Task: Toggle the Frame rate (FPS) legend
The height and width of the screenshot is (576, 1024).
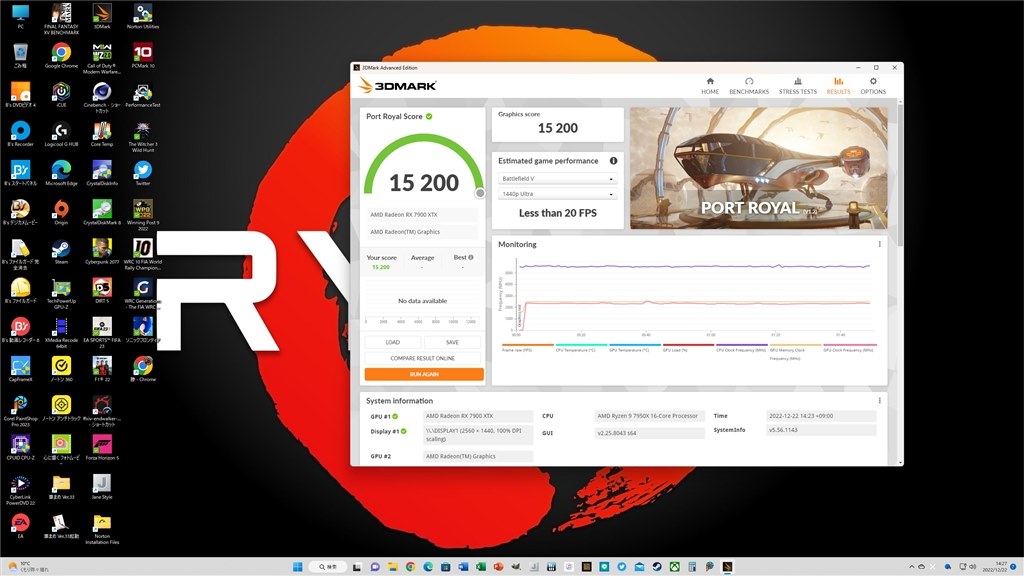Action: tap(528, 347)
